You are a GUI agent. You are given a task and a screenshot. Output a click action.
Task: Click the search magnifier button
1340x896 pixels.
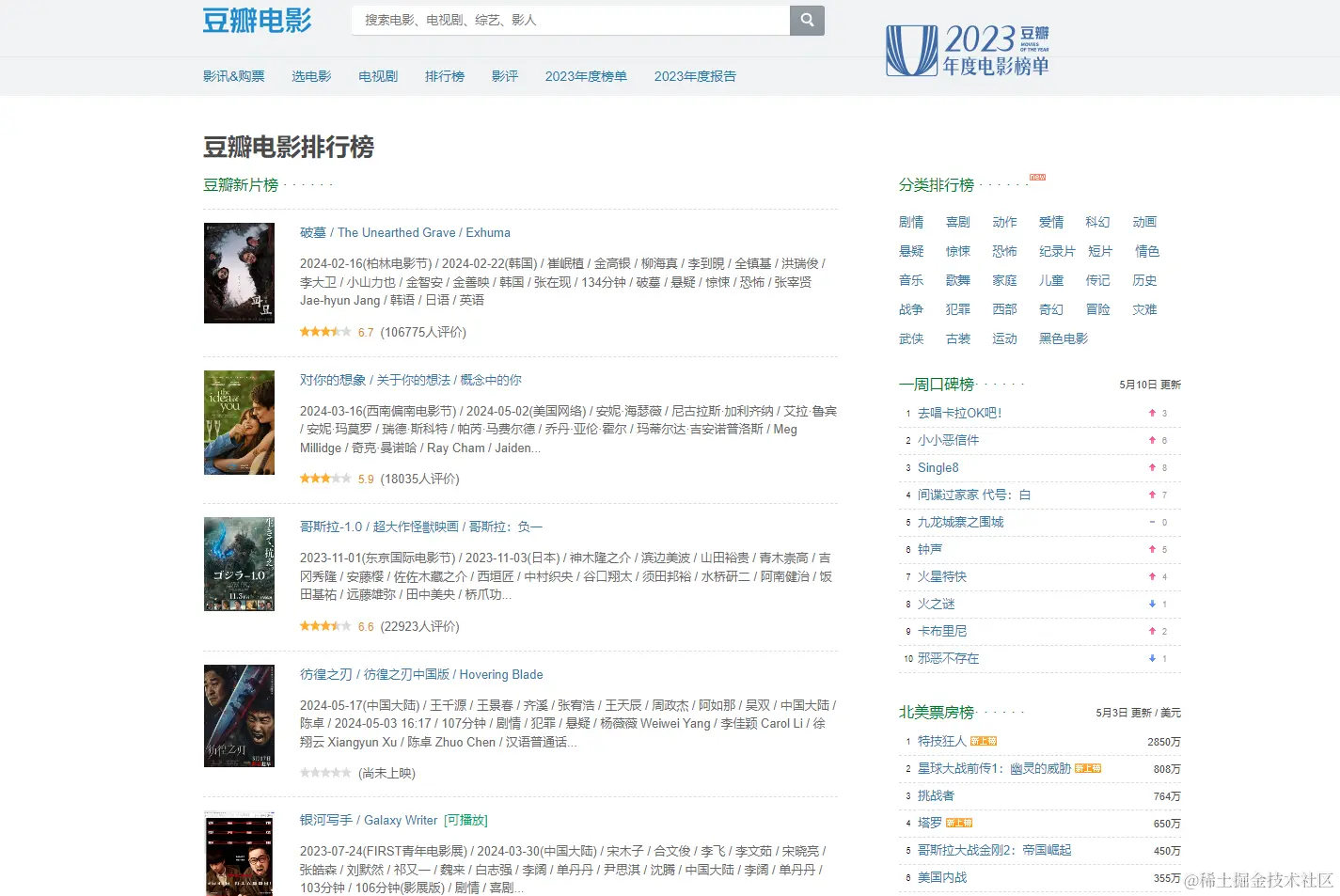pos(807,20)
